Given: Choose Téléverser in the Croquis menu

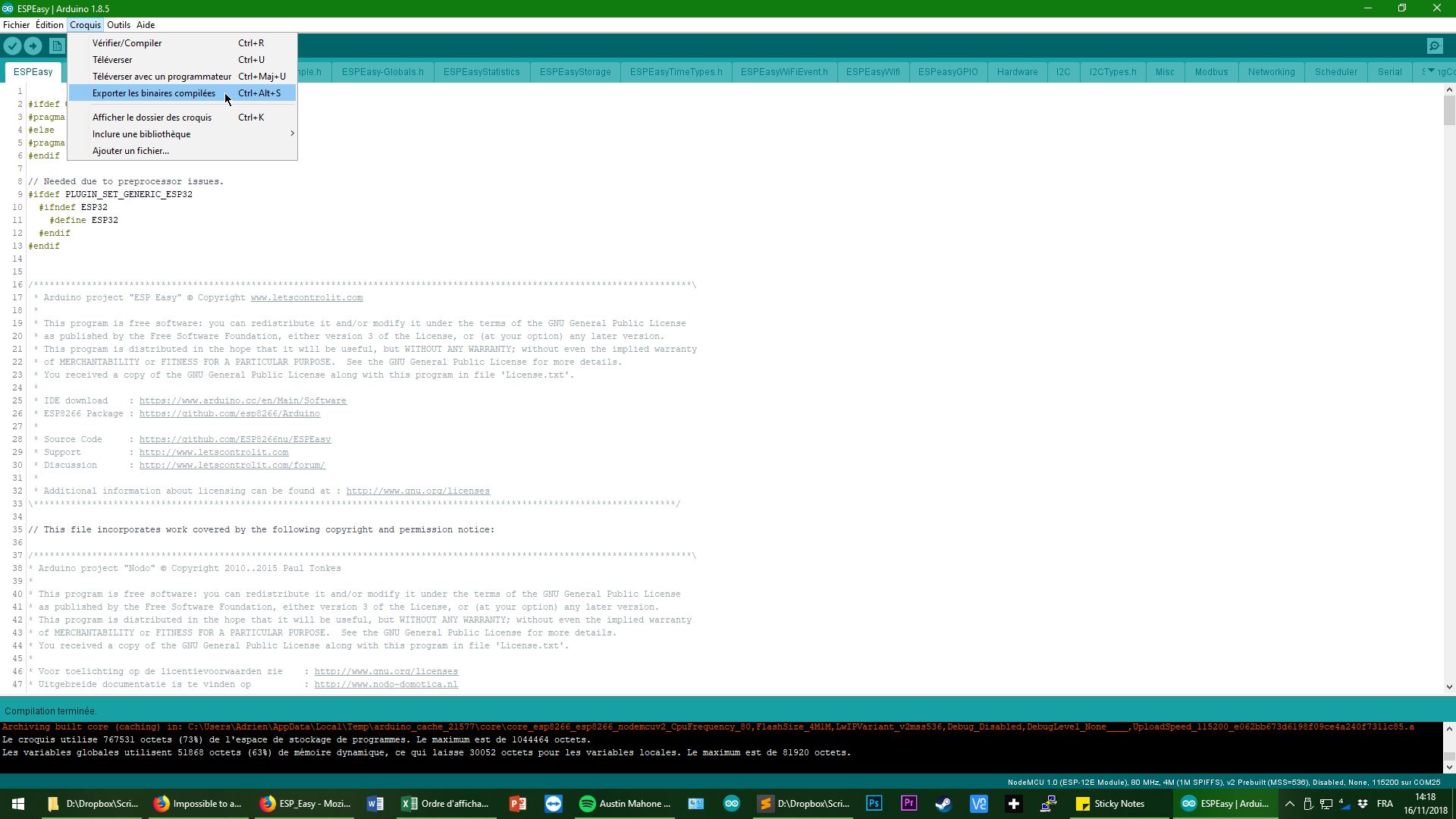Looking at the screenshot, I should click(182, 60).
